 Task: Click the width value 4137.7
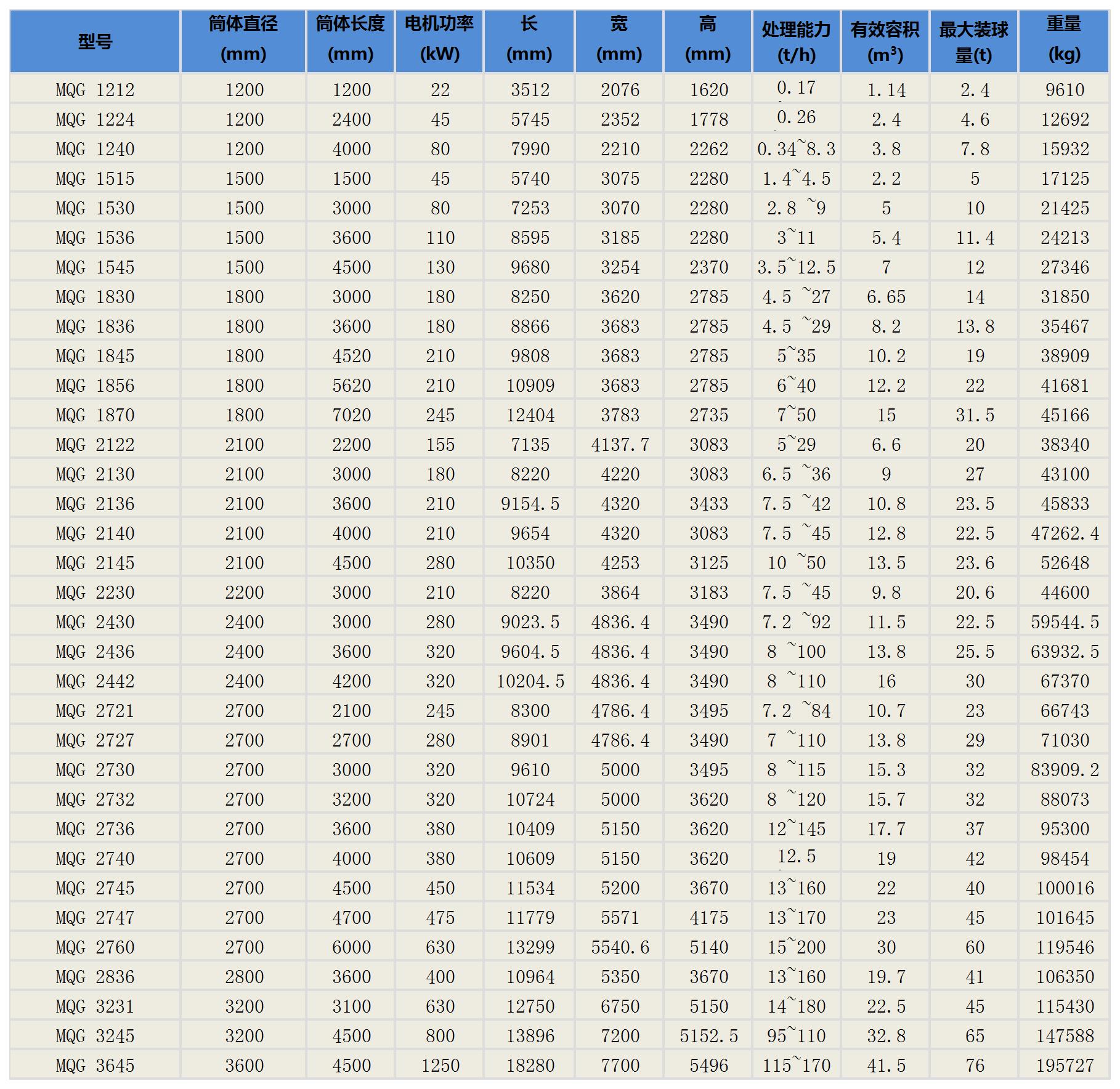pyautogui.click(x=620, y=445)
